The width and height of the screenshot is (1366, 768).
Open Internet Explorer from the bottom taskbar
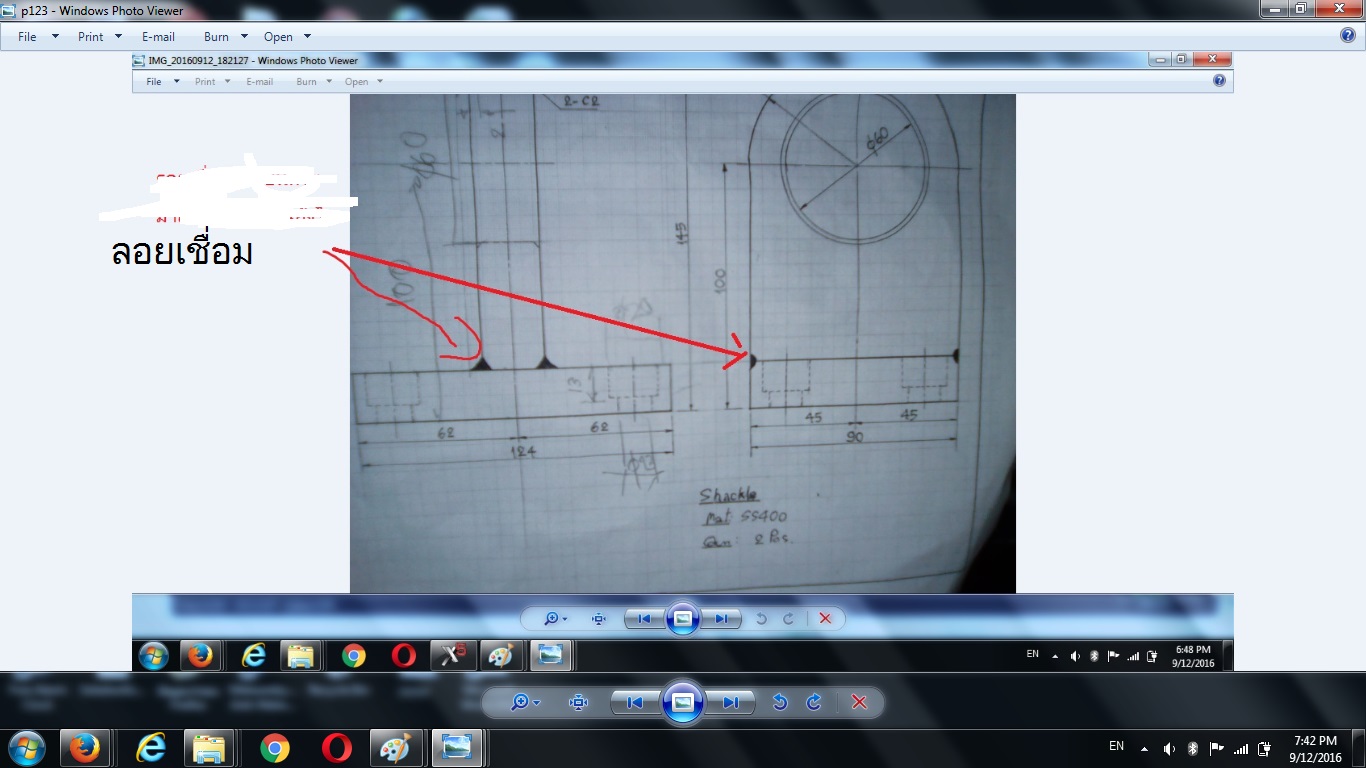pos(150,748)
